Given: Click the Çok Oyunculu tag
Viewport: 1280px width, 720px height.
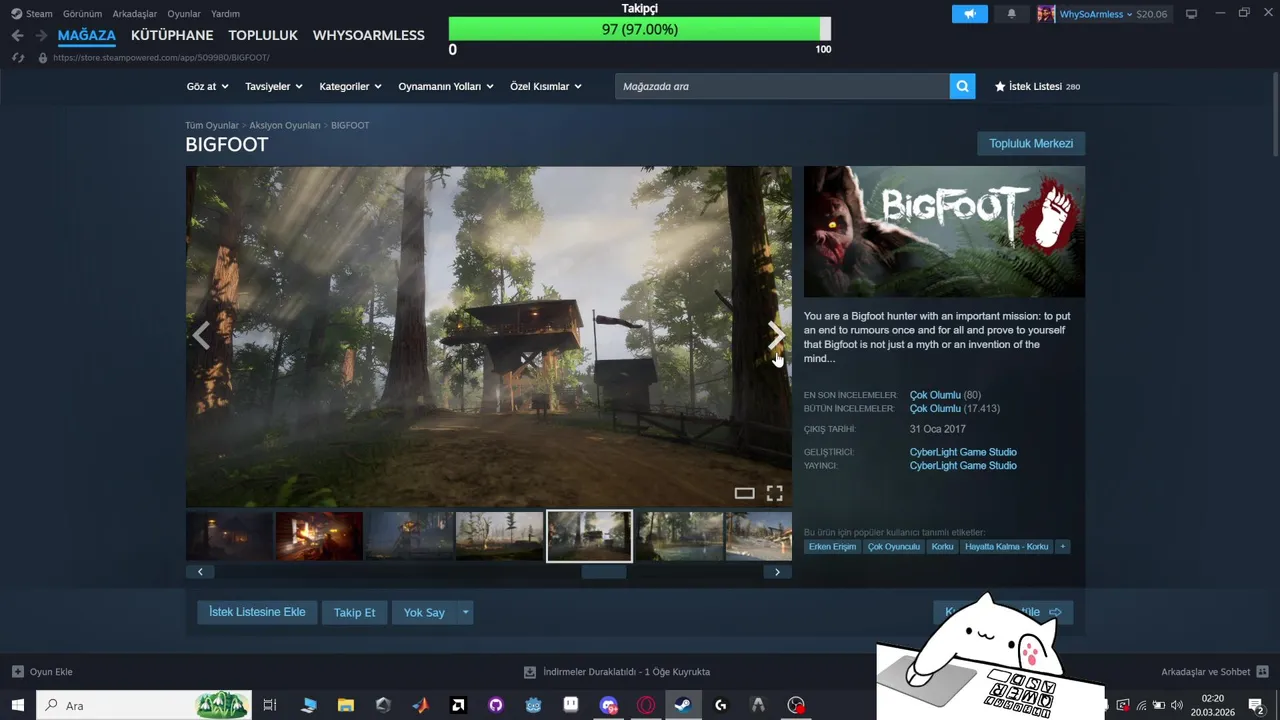Looking at the screenshot, I should [894, 547].
